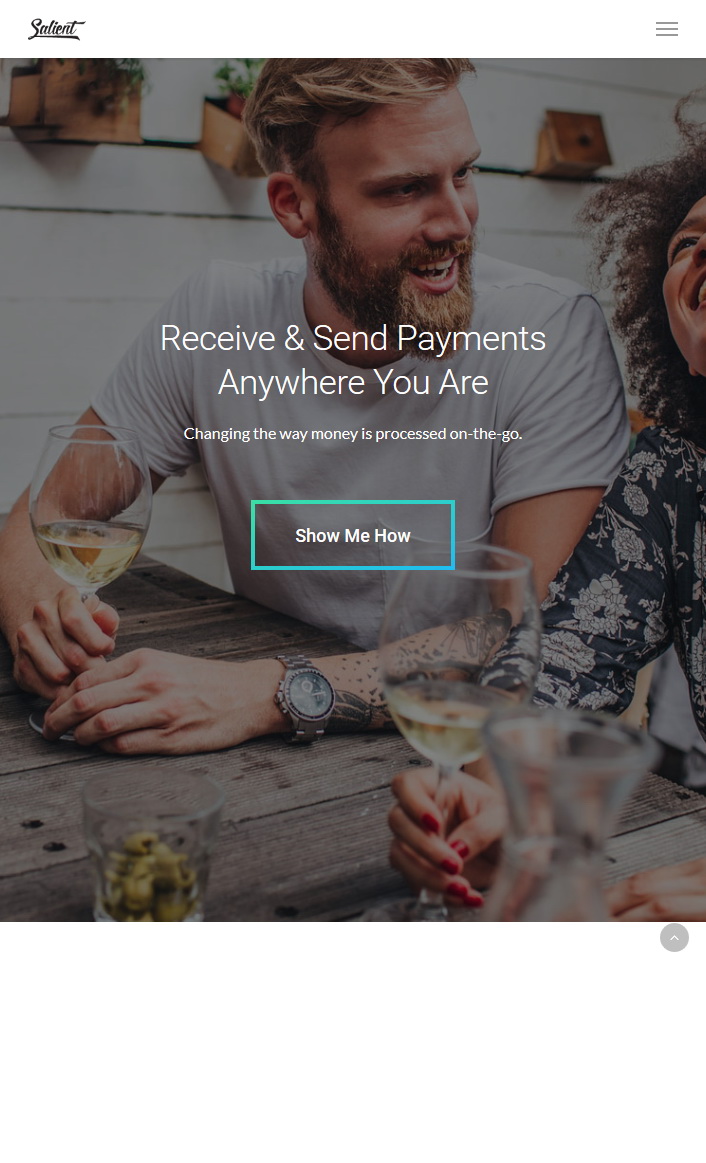Click the 'Receive & Send Payments' headline
Image resolution: width=706 pixels, height=1163 pixels.
click(x=353, y=338)
